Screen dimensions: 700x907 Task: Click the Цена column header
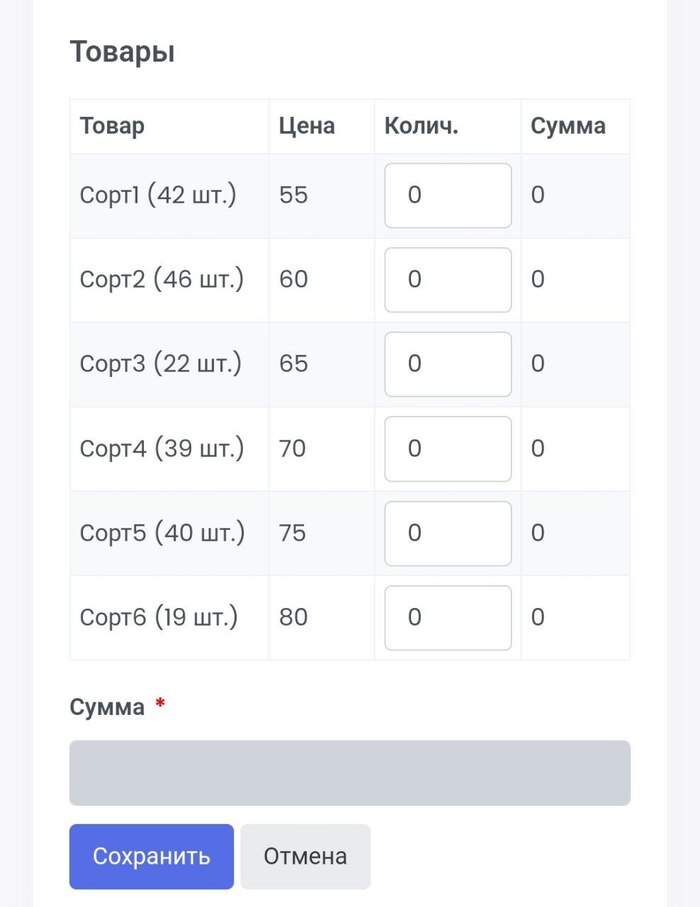pos(307,126)
